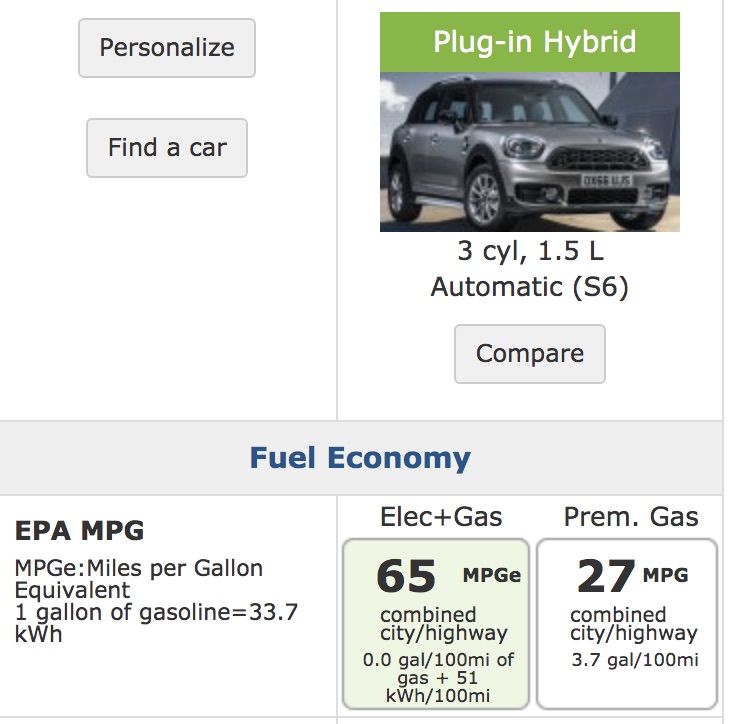
Task: Click the 1 gallon of gasoline=33.7 kWh note
Action: 156,622
